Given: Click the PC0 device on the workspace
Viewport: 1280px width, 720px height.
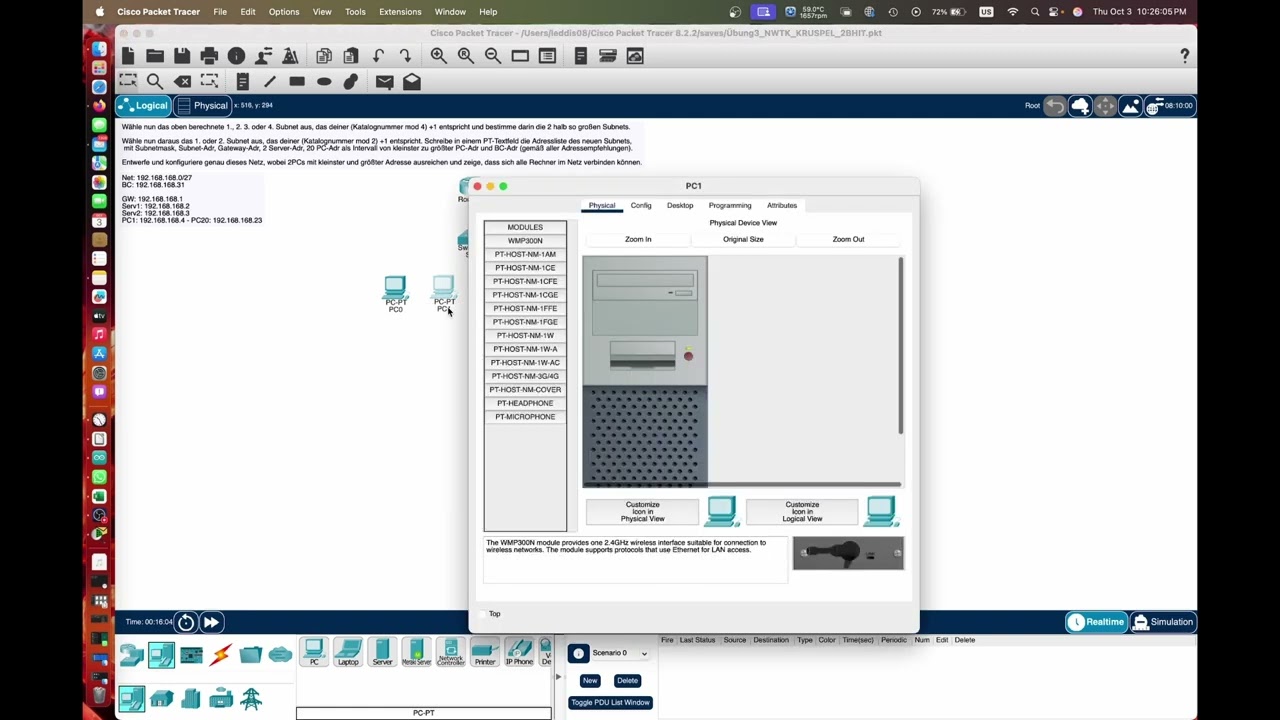Looking at the screenshot, I should (395, 294).
